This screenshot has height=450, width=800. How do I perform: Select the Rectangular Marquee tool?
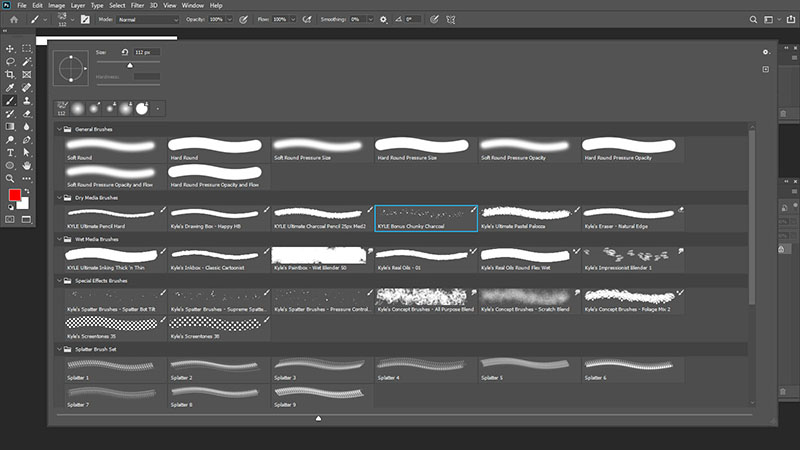pyautogui.click(x=27, y=48)
